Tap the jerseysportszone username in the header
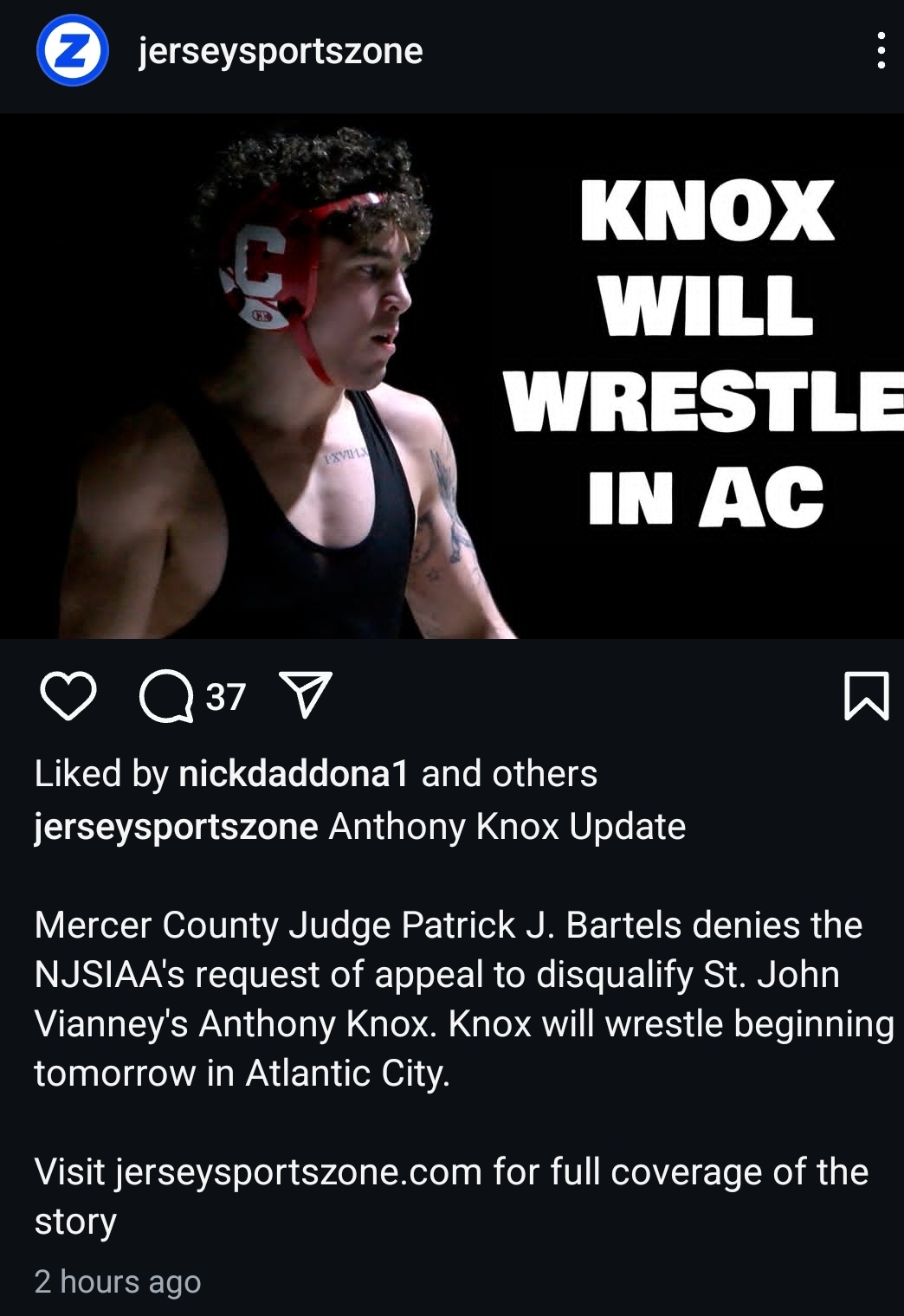 coord(281,51)
